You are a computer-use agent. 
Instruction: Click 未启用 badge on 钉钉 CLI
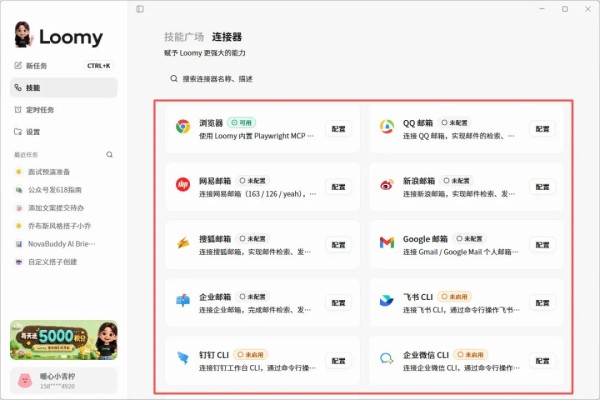point(251,355)
